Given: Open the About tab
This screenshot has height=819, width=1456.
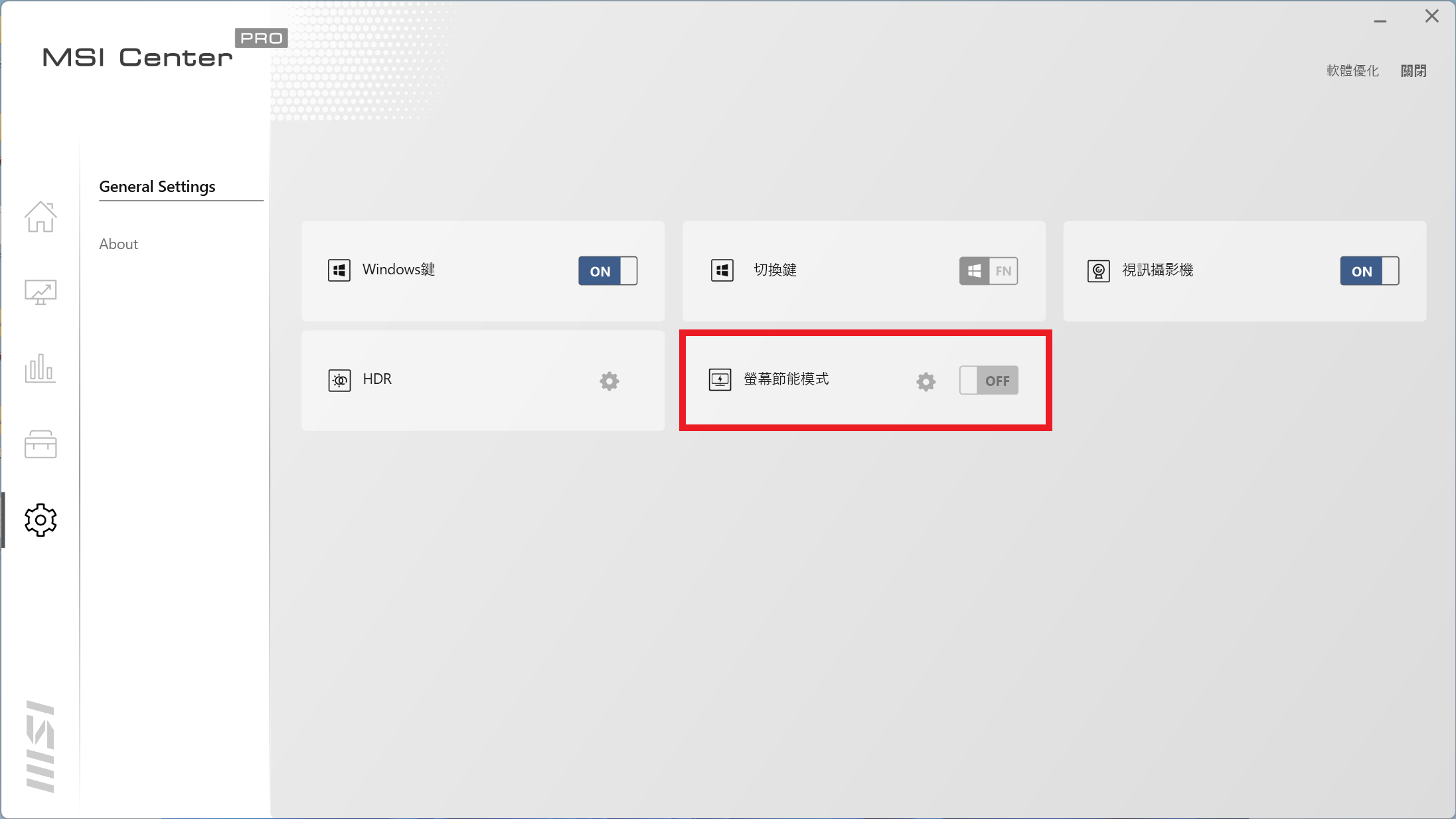Looking at the screenshot, I should 119,244.
